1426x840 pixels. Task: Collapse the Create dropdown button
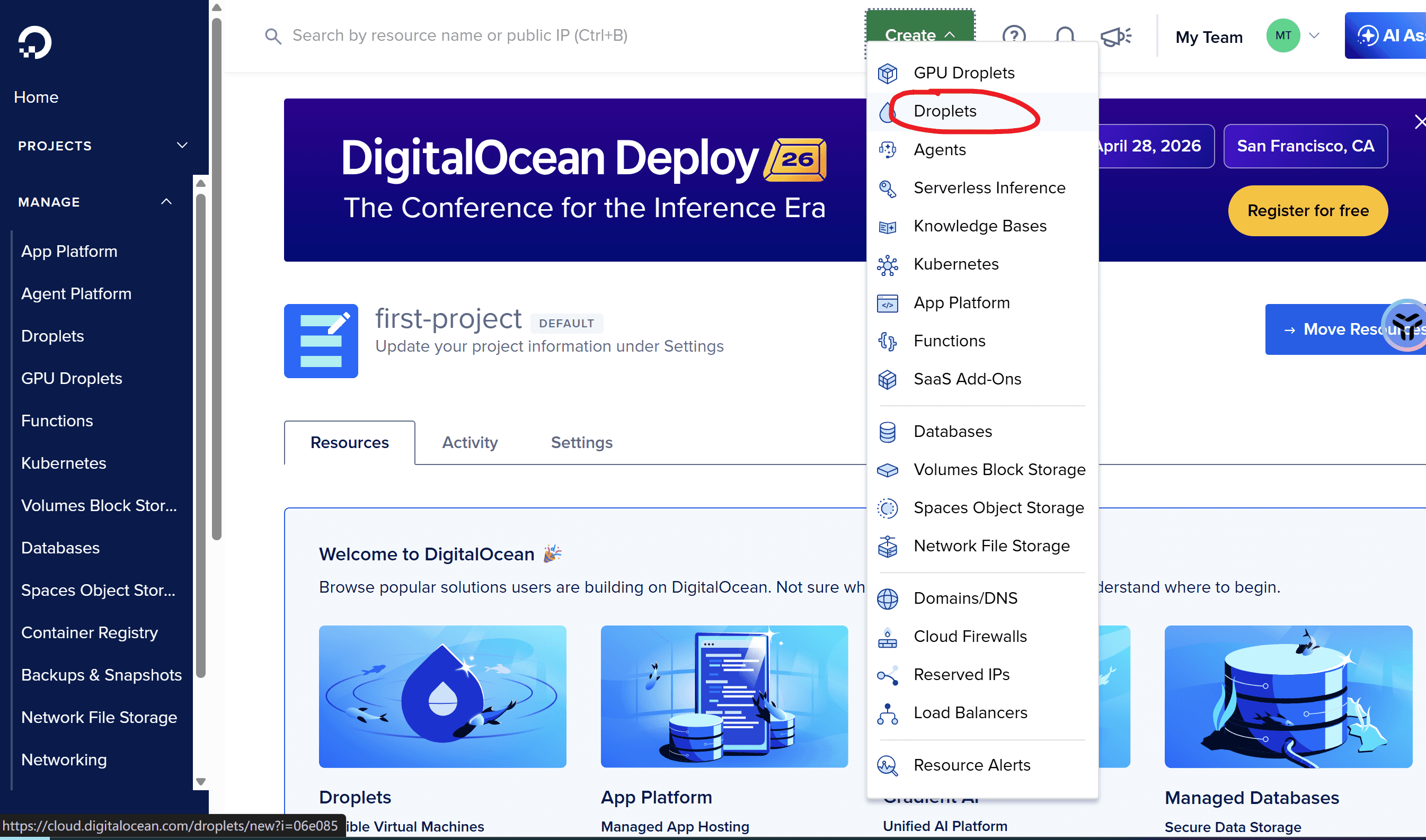[x=919, y=35]
